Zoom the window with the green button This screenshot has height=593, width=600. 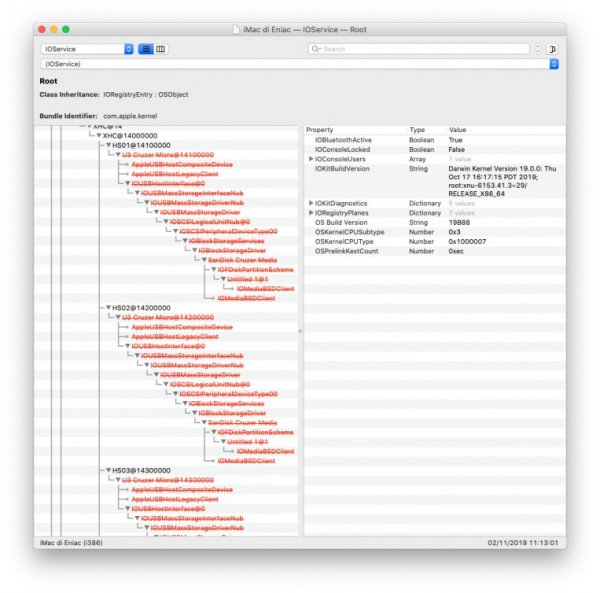tap(66, 29)
